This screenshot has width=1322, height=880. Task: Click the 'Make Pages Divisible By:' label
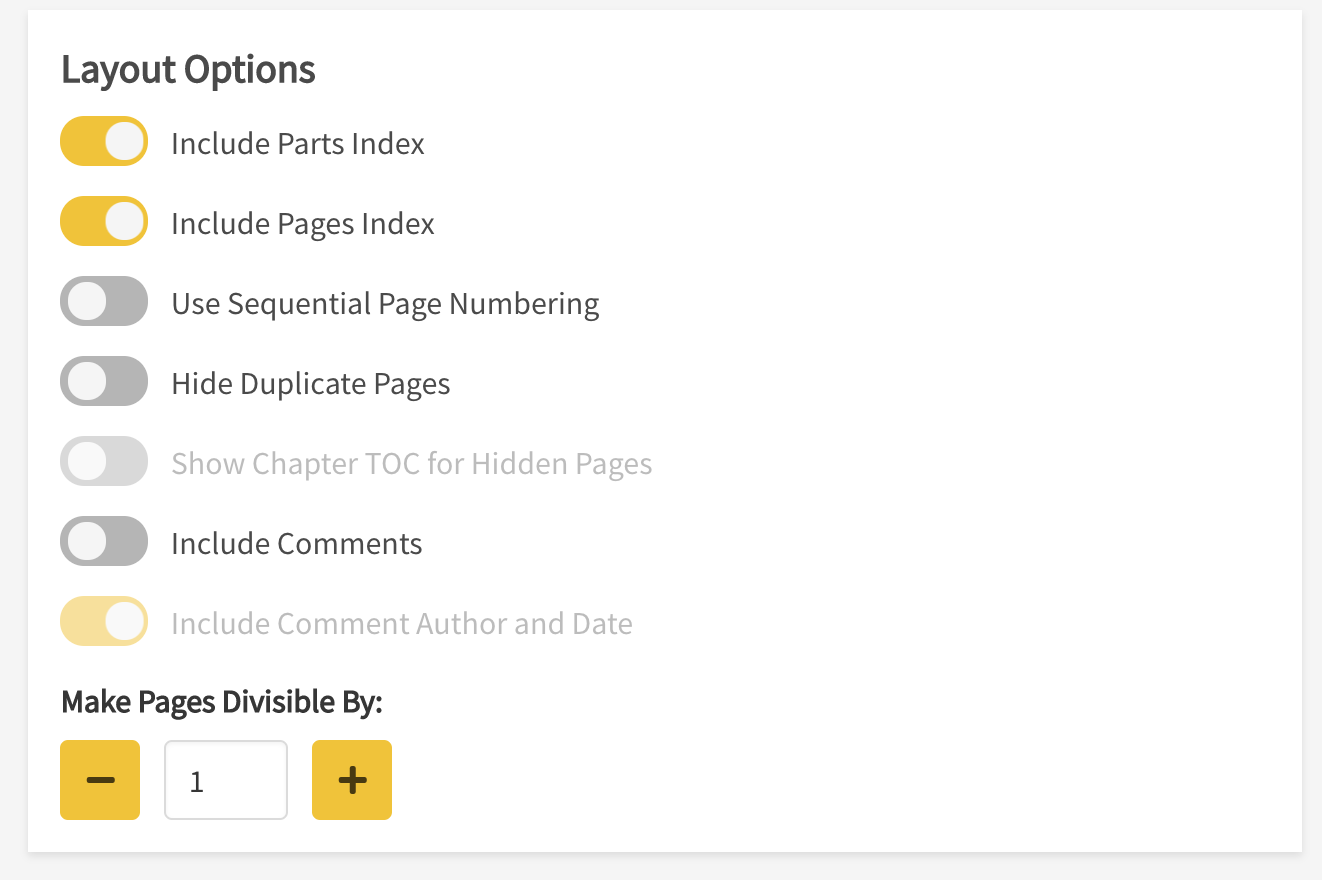(x=222, y=702)
